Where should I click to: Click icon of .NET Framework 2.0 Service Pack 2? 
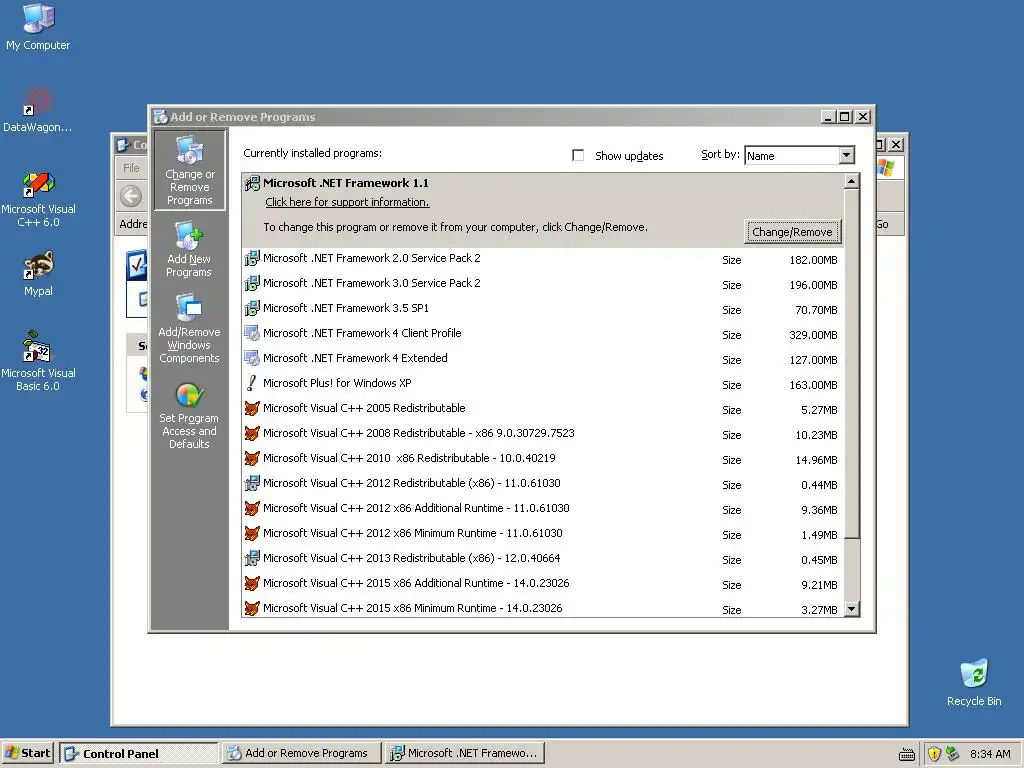252,259
